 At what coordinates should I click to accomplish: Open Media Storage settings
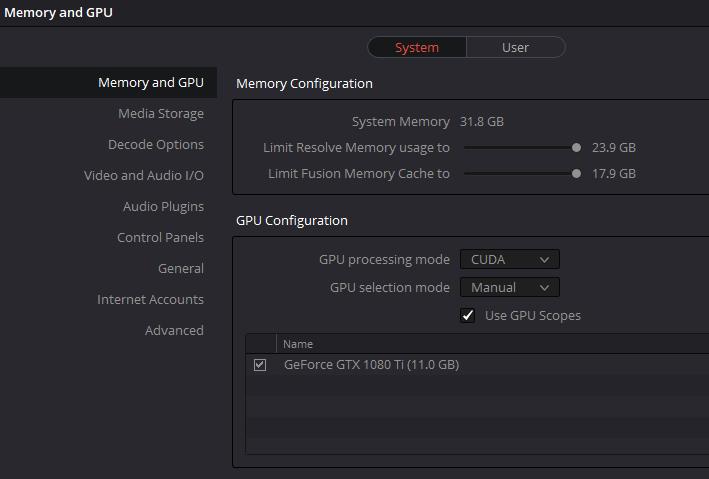pos(160,113)
